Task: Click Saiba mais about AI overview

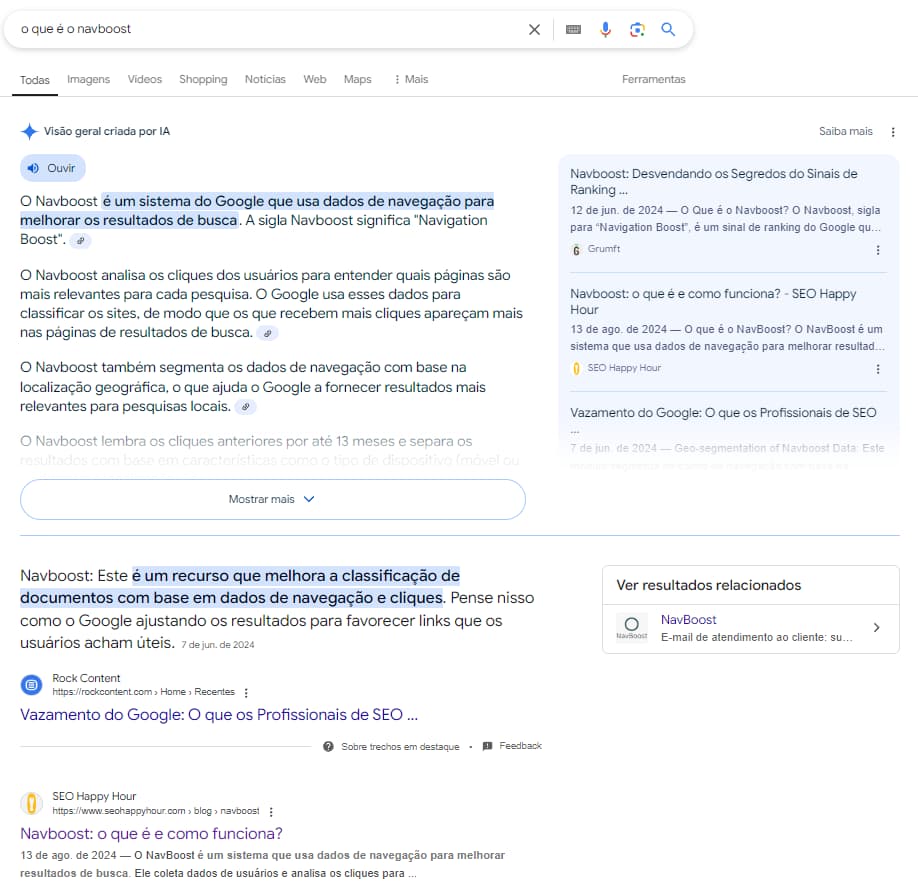Action: [845, 131]
